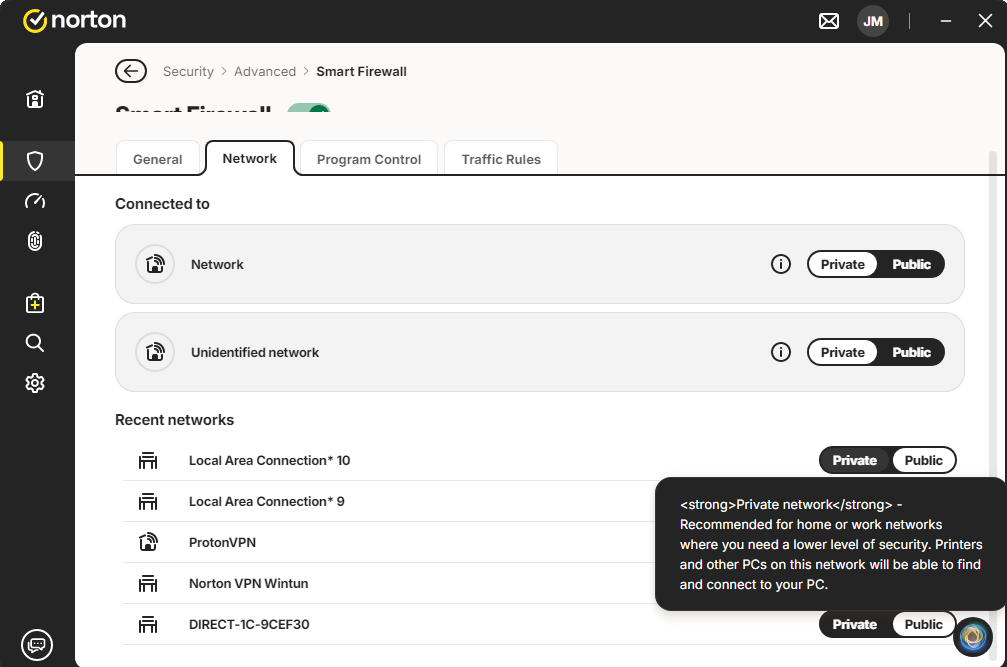The height and width of the screenshot is (667, 1007).
Task: Set the Network connection to Private
Action: tap(842, 264)
